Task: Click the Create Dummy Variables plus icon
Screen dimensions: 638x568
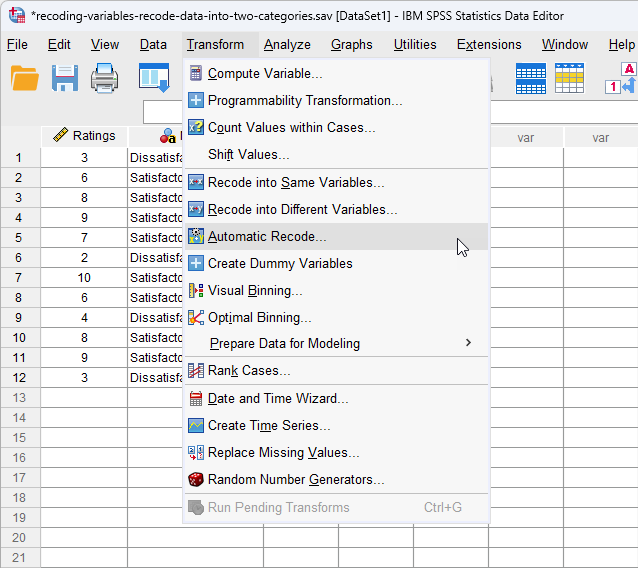Action: pyautogui.click(x=196, y=263)
